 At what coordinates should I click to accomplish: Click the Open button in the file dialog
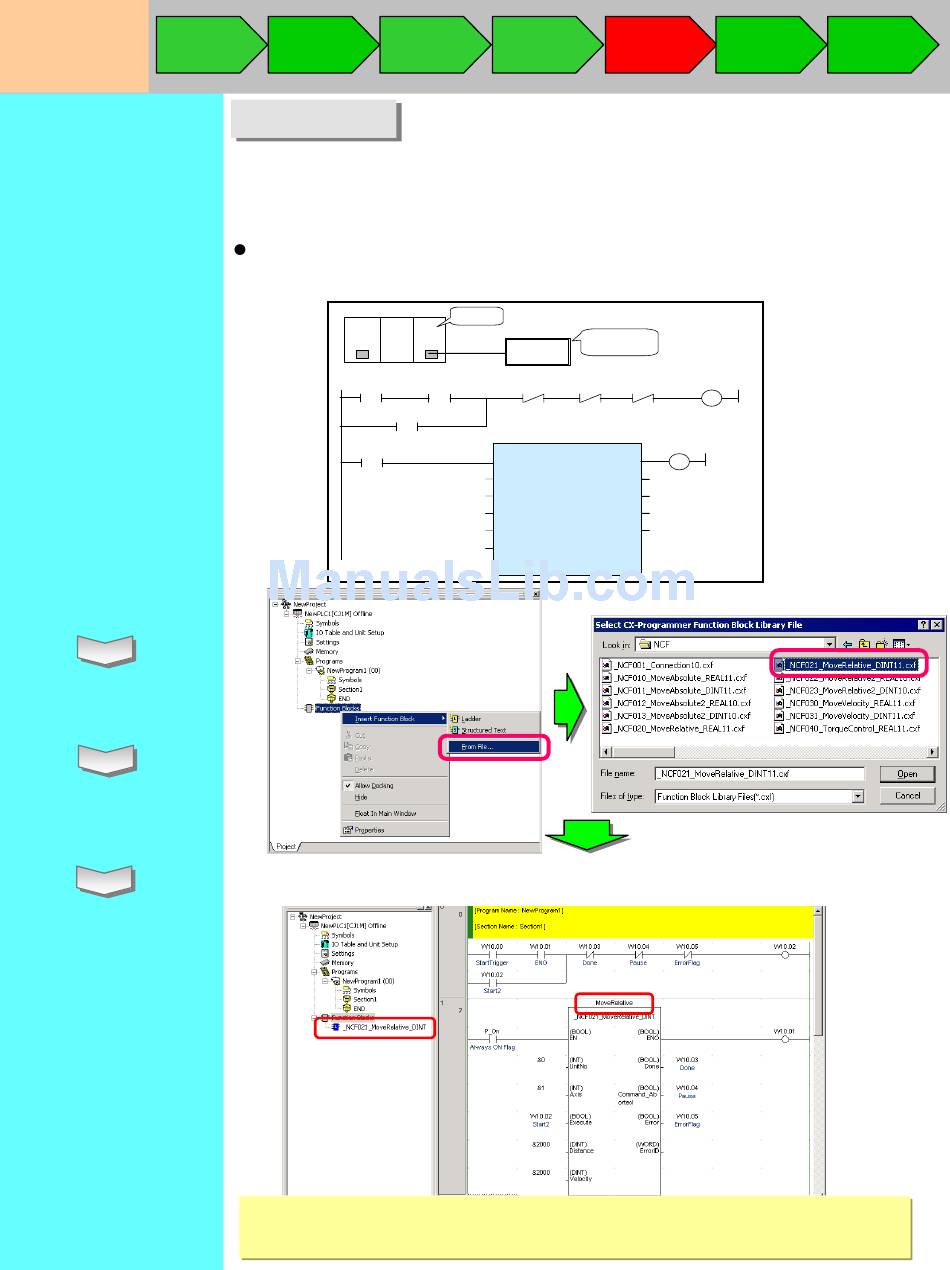907,774
